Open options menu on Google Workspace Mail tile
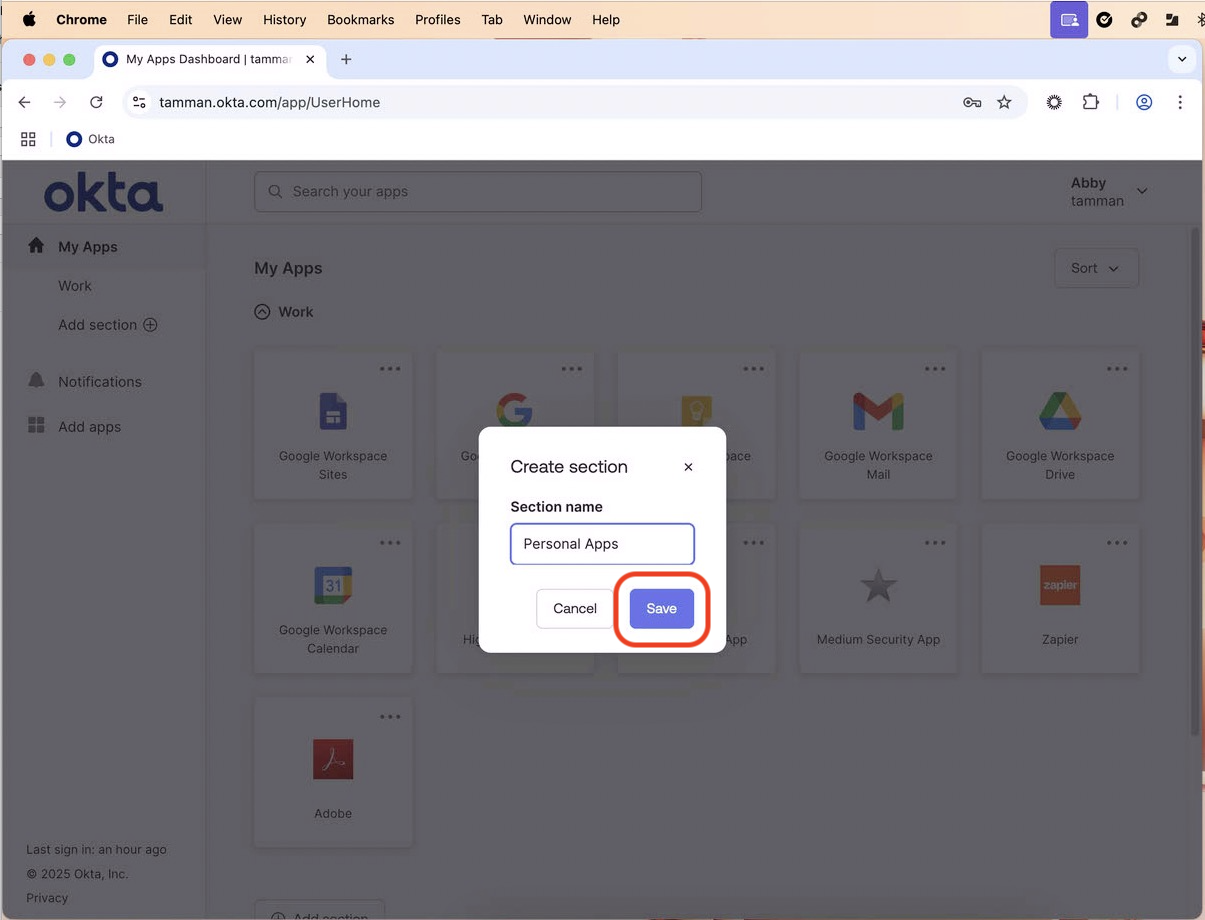Screen dimensions: 1205x920 coord(935,369)
